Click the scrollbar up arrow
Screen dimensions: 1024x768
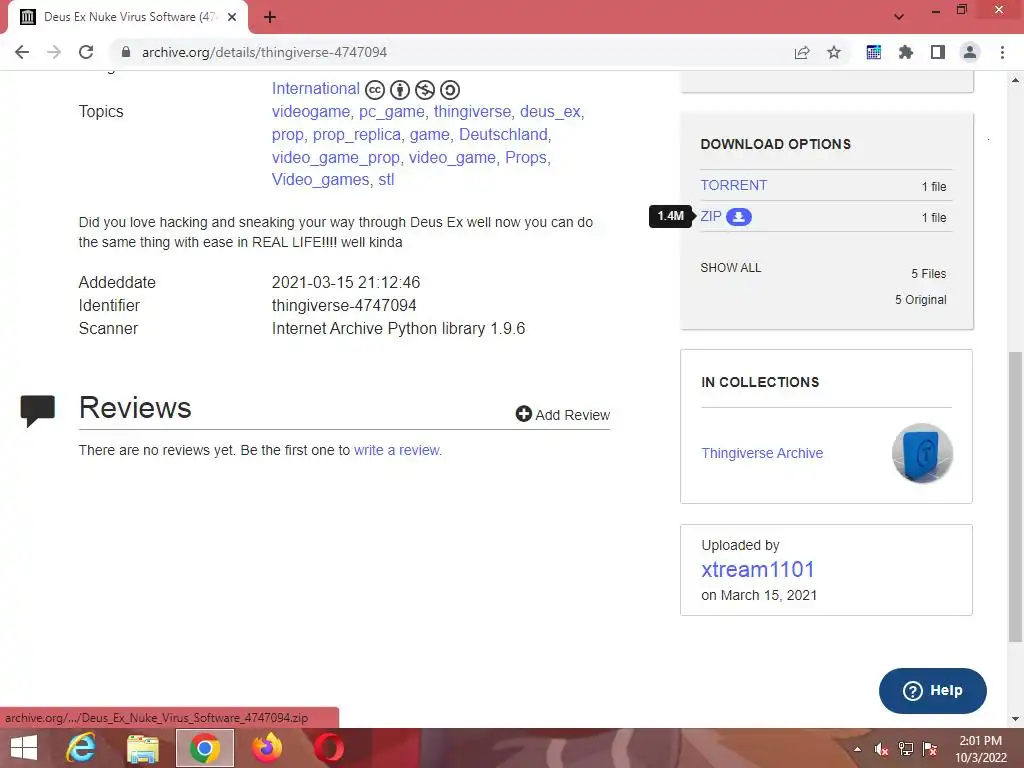click(1015, 80)
